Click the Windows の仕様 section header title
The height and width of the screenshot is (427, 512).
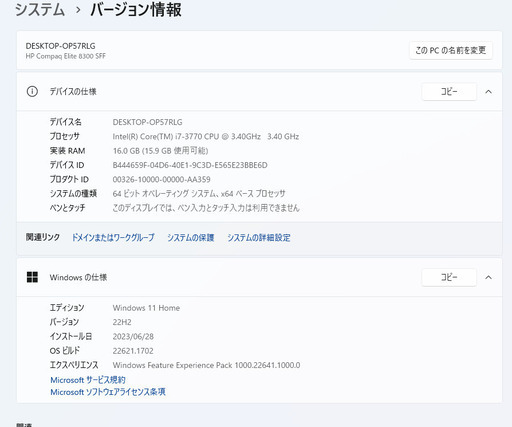pyautogui.click(x=78, y=277)
